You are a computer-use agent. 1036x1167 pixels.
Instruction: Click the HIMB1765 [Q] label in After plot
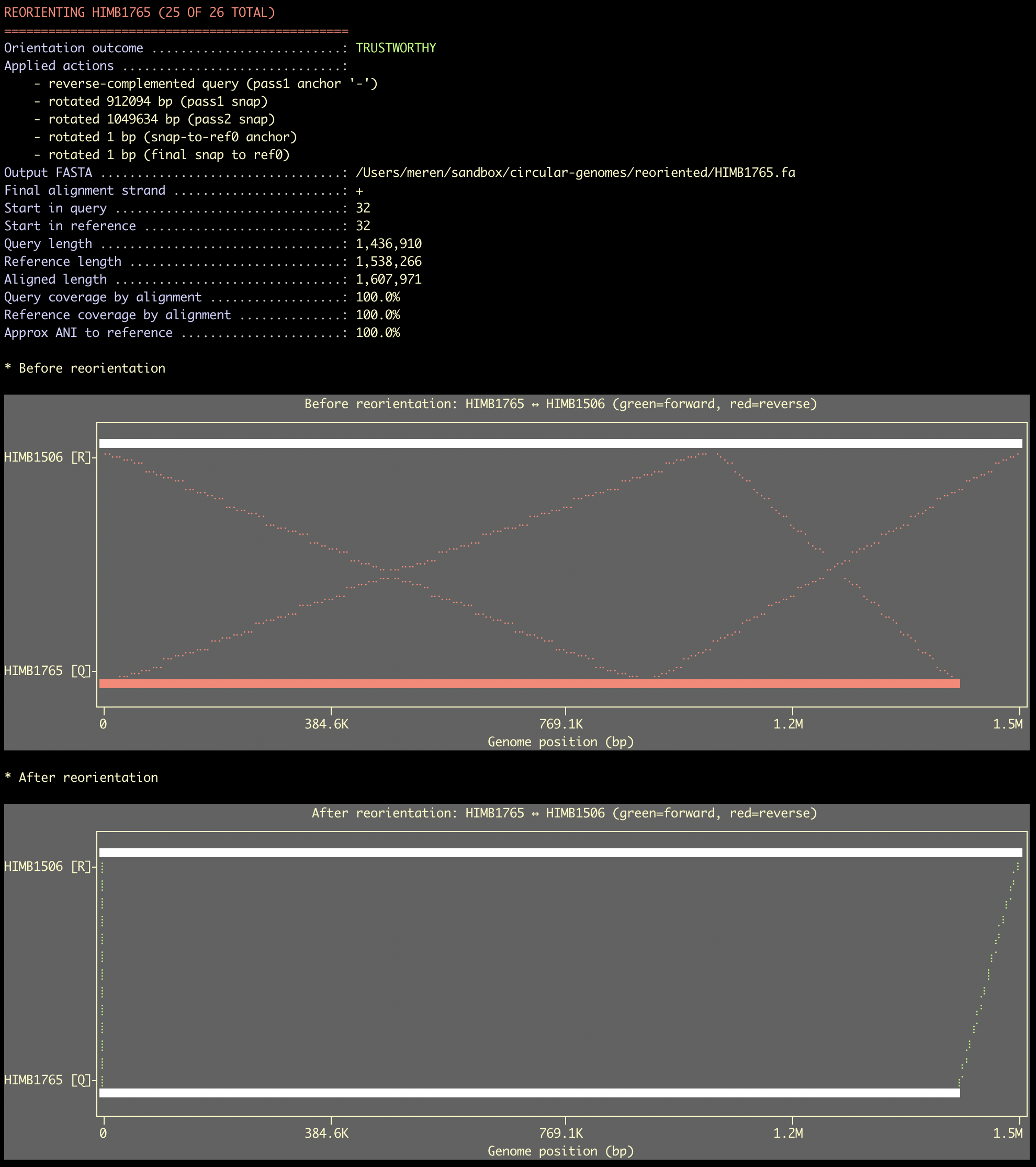48,1080
